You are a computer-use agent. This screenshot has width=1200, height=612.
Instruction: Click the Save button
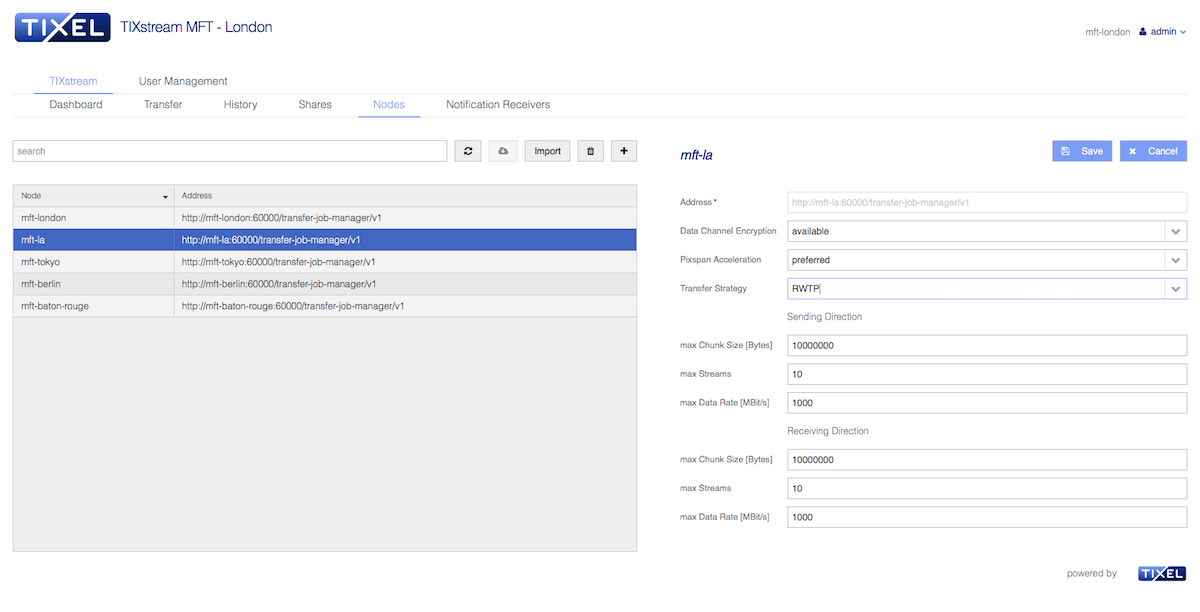1081,151
